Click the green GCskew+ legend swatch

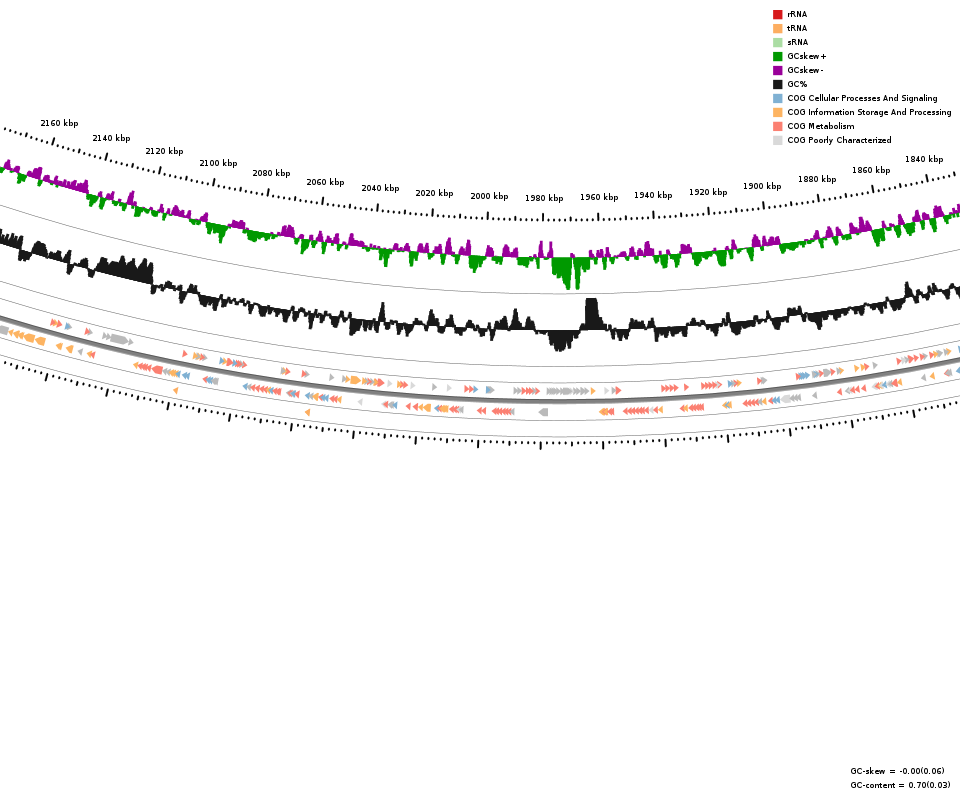point(778,56)
